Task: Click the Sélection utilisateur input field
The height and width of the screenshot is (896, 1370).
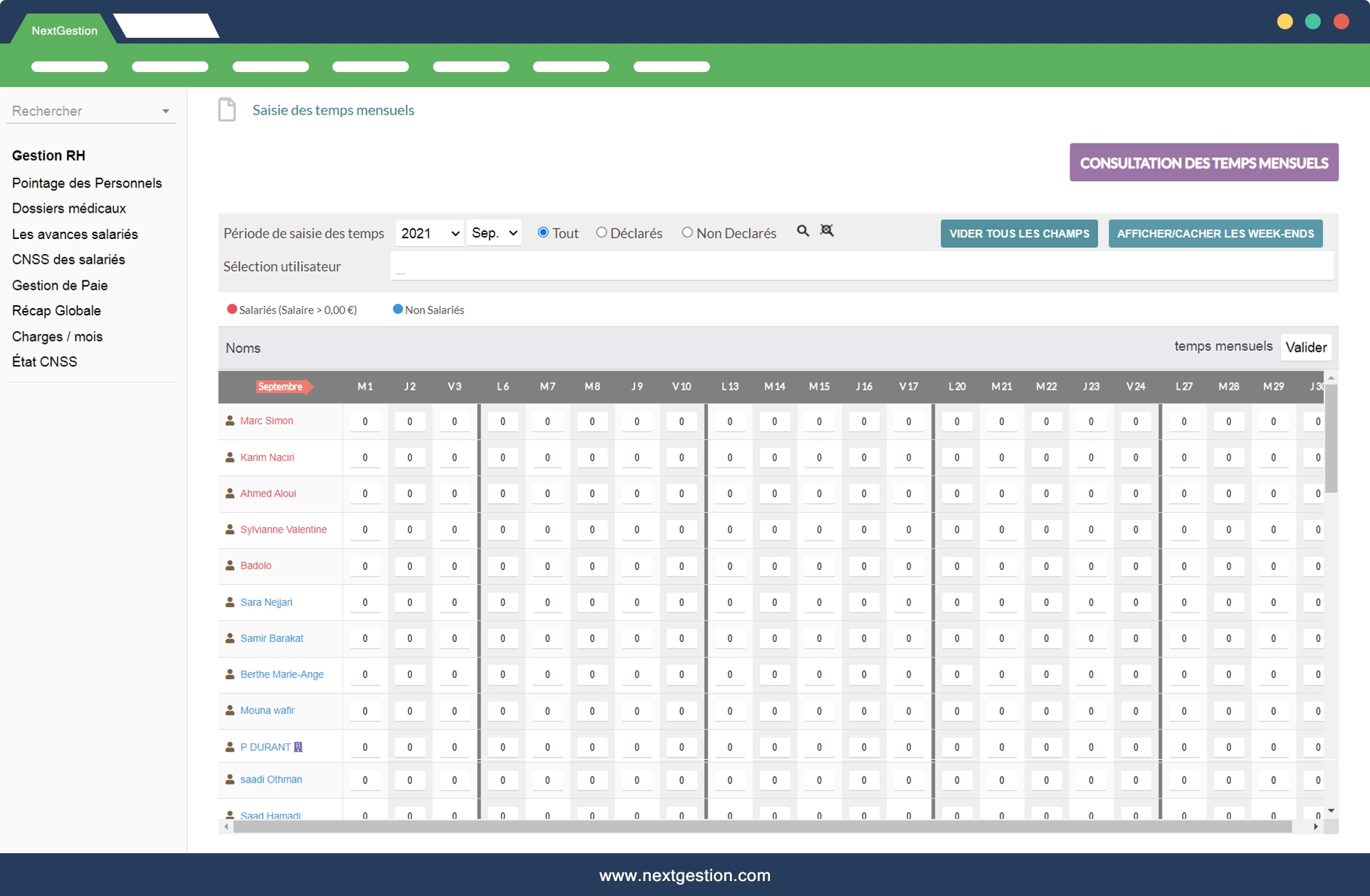Action: 861,267
